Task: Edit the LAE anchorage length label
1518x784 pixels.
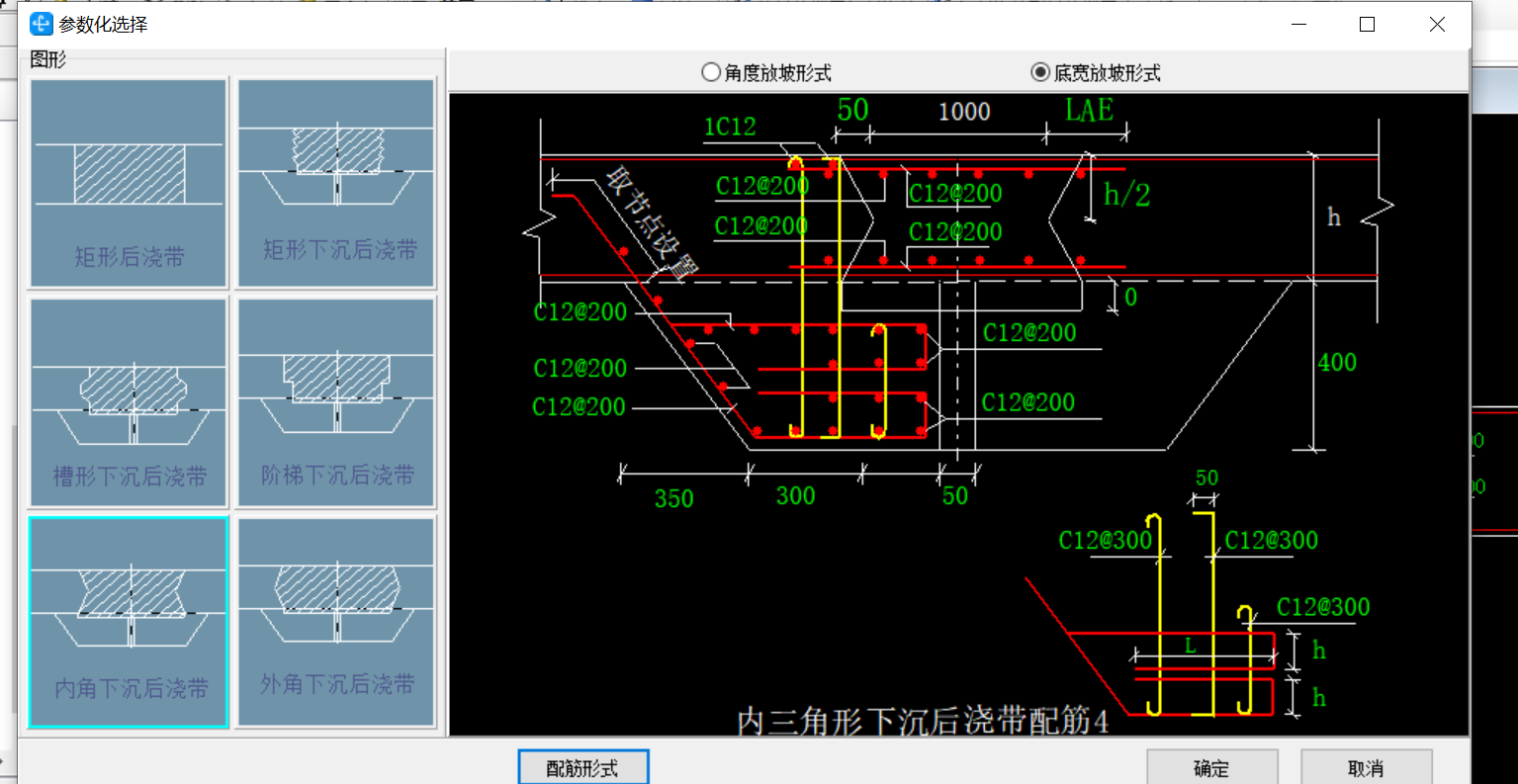Action: (x=1089, y=110)
